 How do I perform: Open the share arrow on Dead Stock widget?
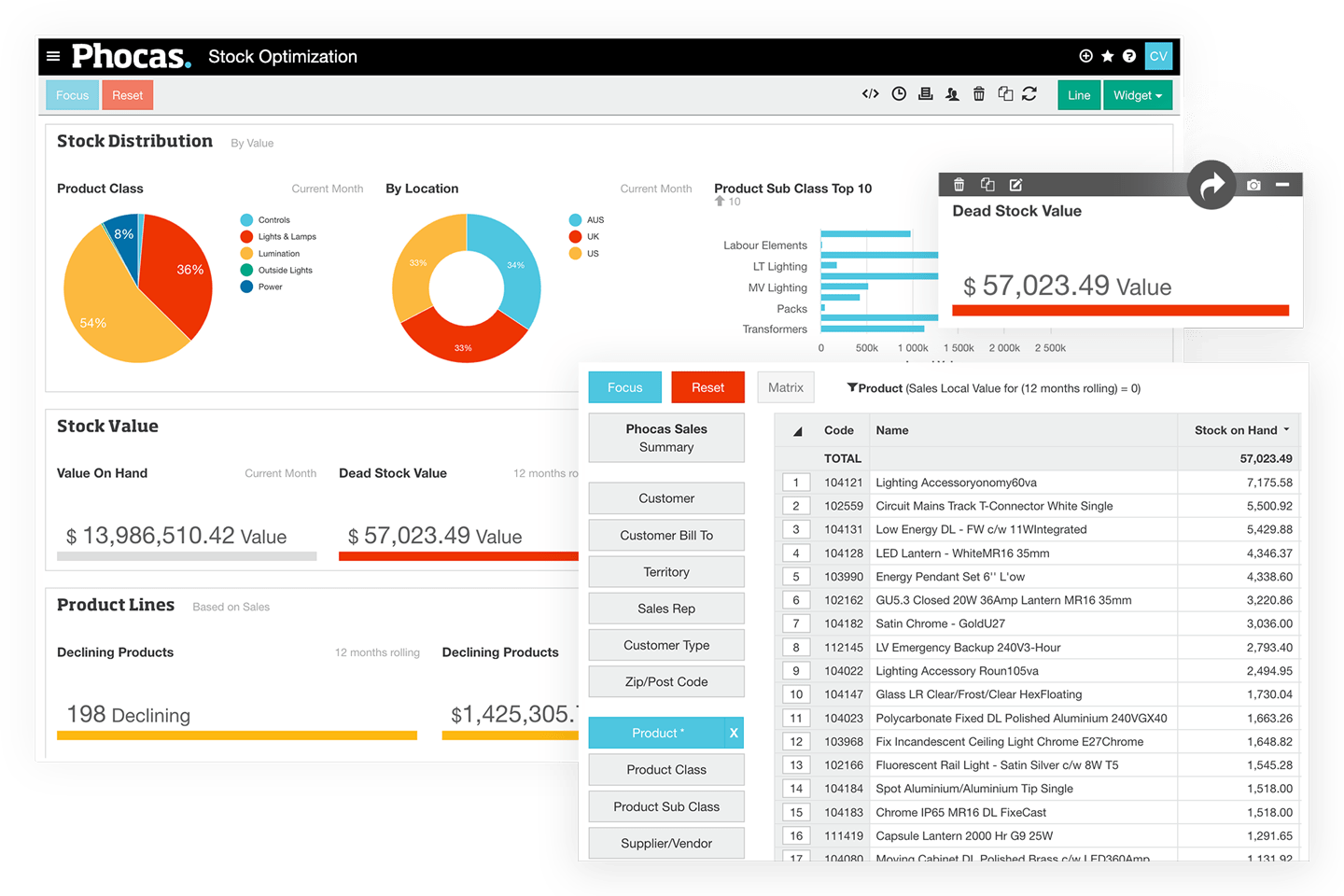point(1211,185)
